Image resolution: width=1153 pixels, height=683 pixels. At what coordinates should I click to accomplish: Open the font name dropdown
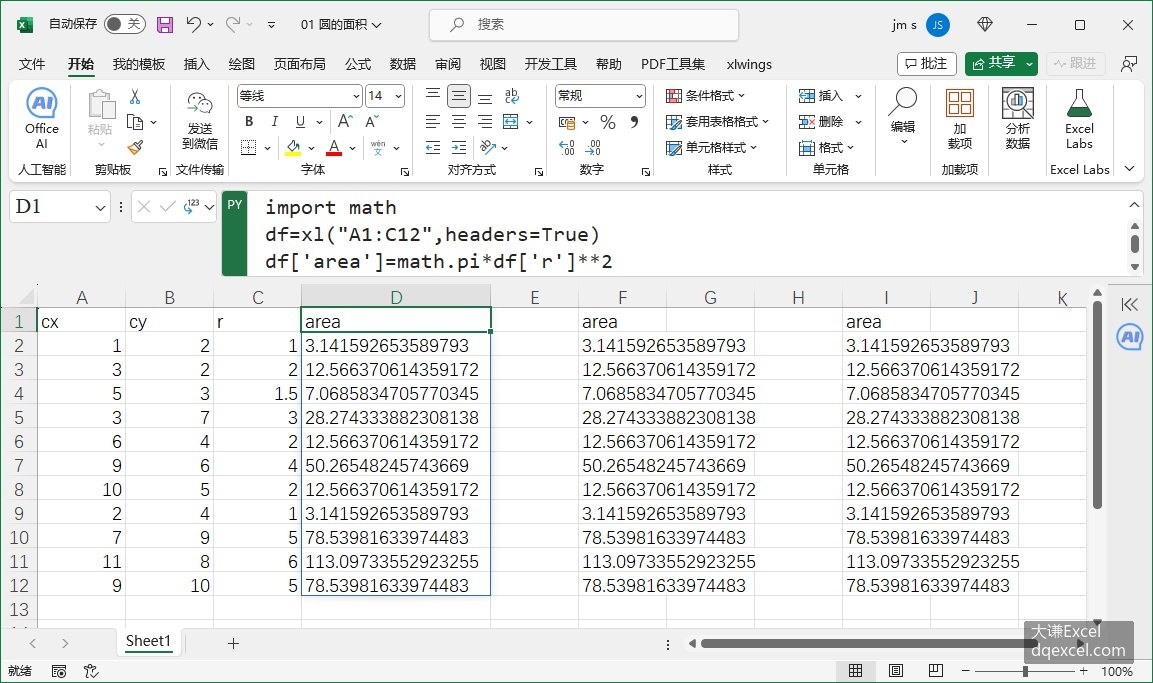click(x=356, y=96)
